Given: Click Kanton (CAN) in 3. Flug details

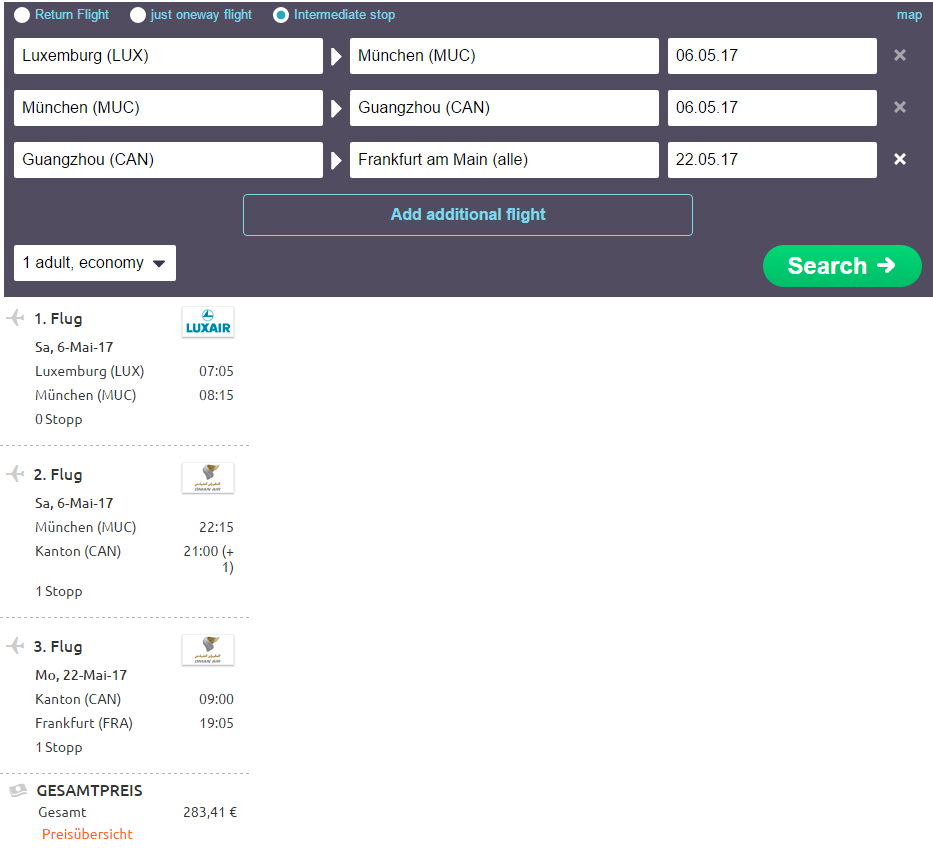Looking at the screenshot, I should click(78, 699).
